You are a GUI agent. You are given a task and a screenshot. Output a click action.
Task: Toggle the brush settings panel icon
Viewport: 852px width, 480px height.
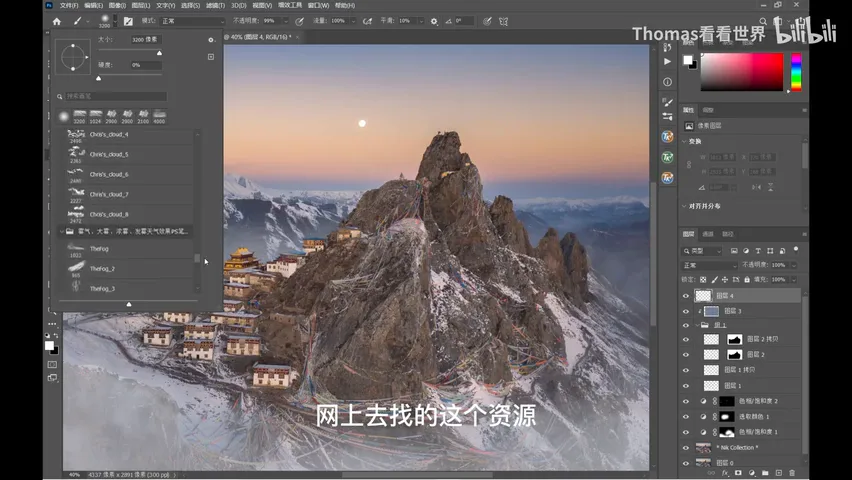coord(128,21)
